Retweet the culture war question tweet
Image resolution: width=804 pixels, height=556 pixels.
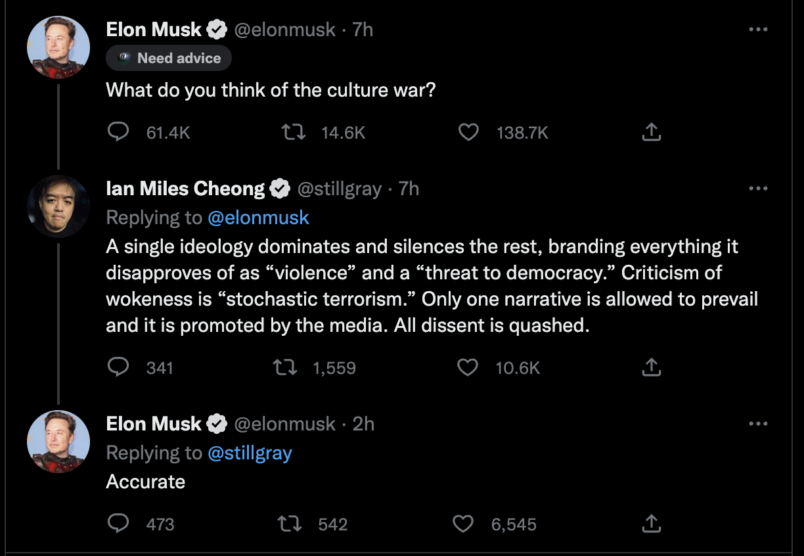tap(292, 132)
